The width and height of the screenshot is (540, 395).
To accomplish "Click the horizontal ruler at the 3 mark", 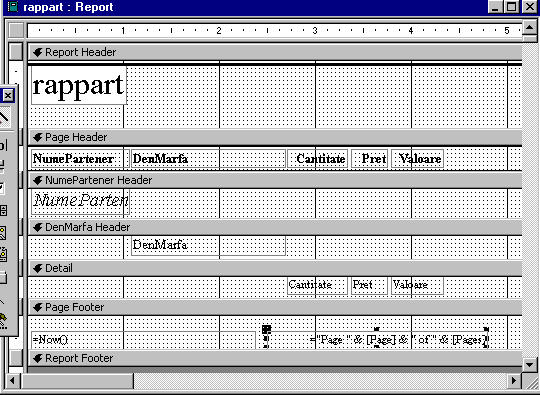I will click(315, 31).
